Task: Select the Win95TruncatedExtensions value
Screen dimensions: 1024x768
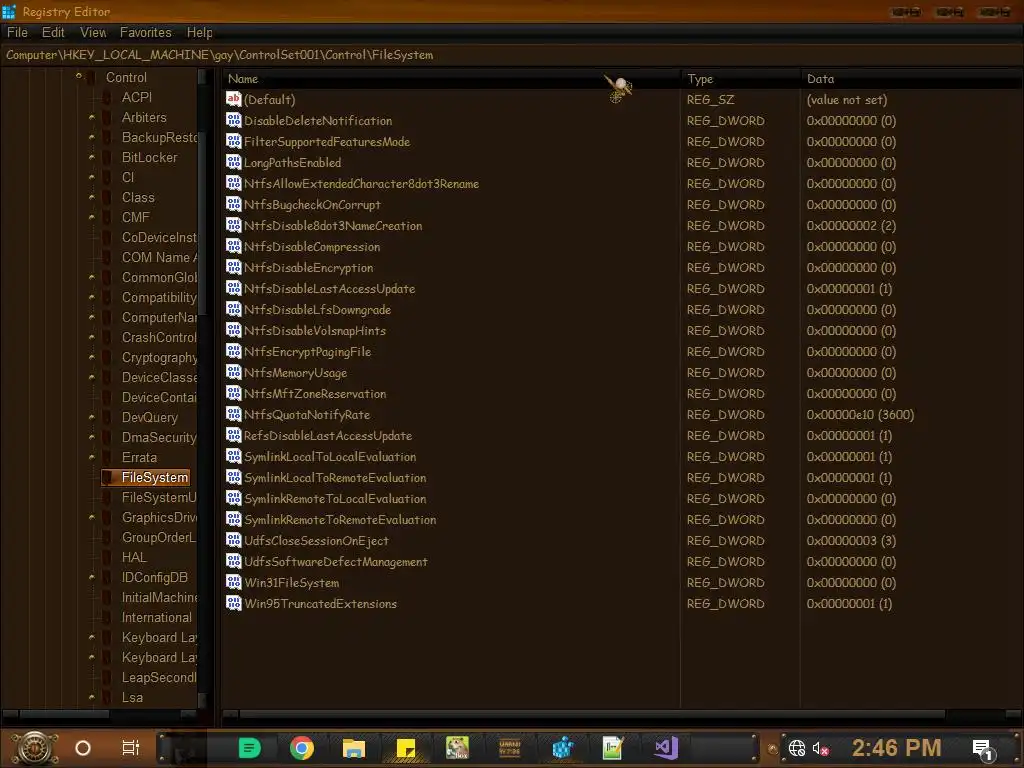Action: click(321, 603)
